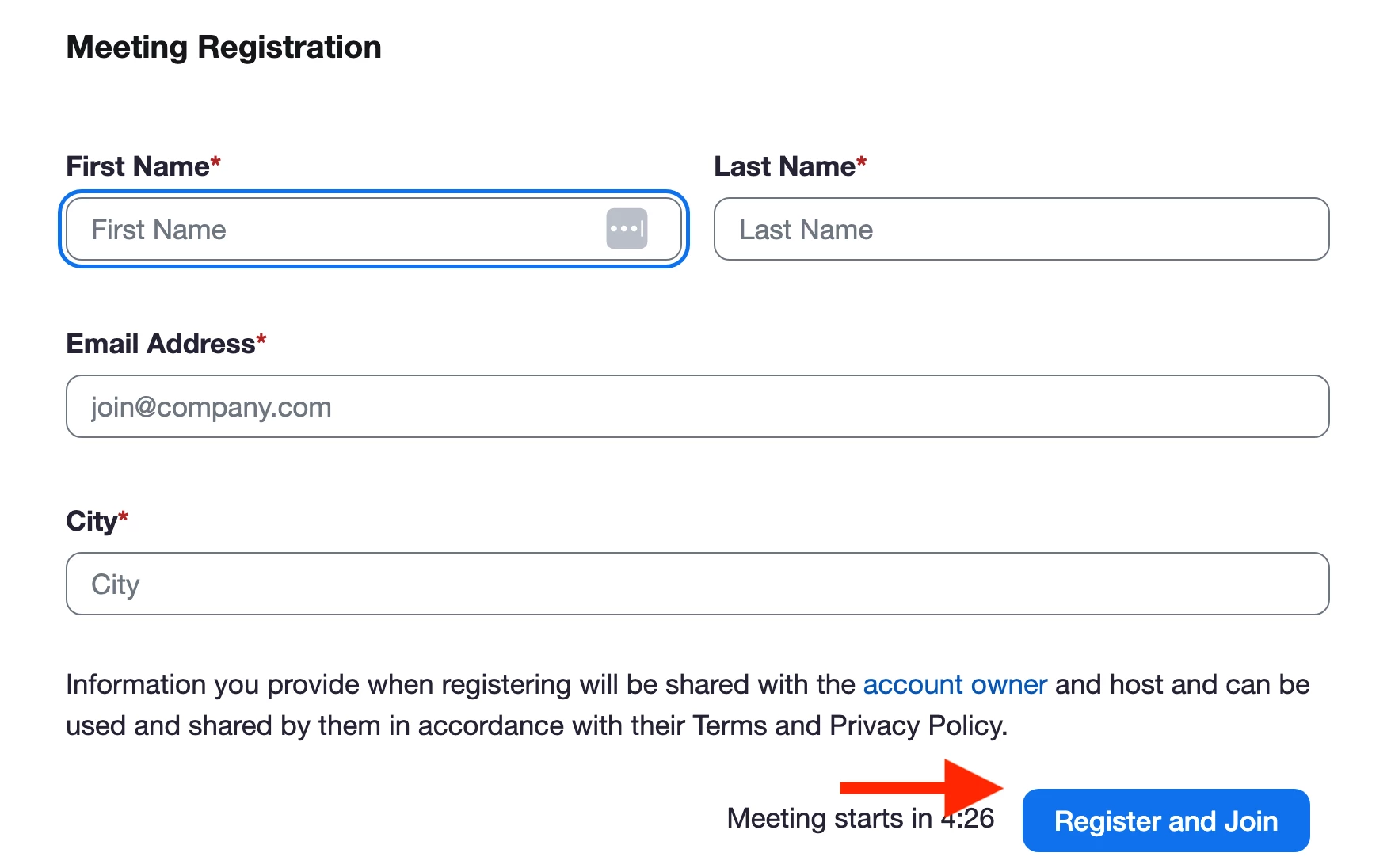Open the account owner link

pyautogui.click(x=955, y=684)
